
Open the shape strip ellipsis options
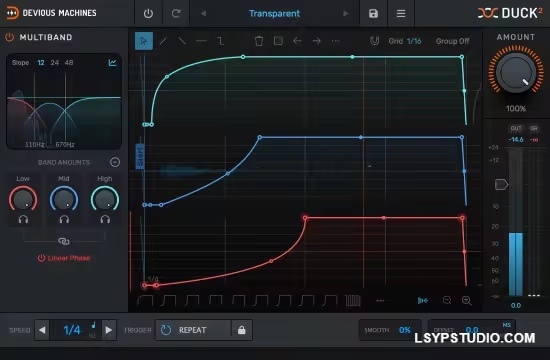coord(380,301)
